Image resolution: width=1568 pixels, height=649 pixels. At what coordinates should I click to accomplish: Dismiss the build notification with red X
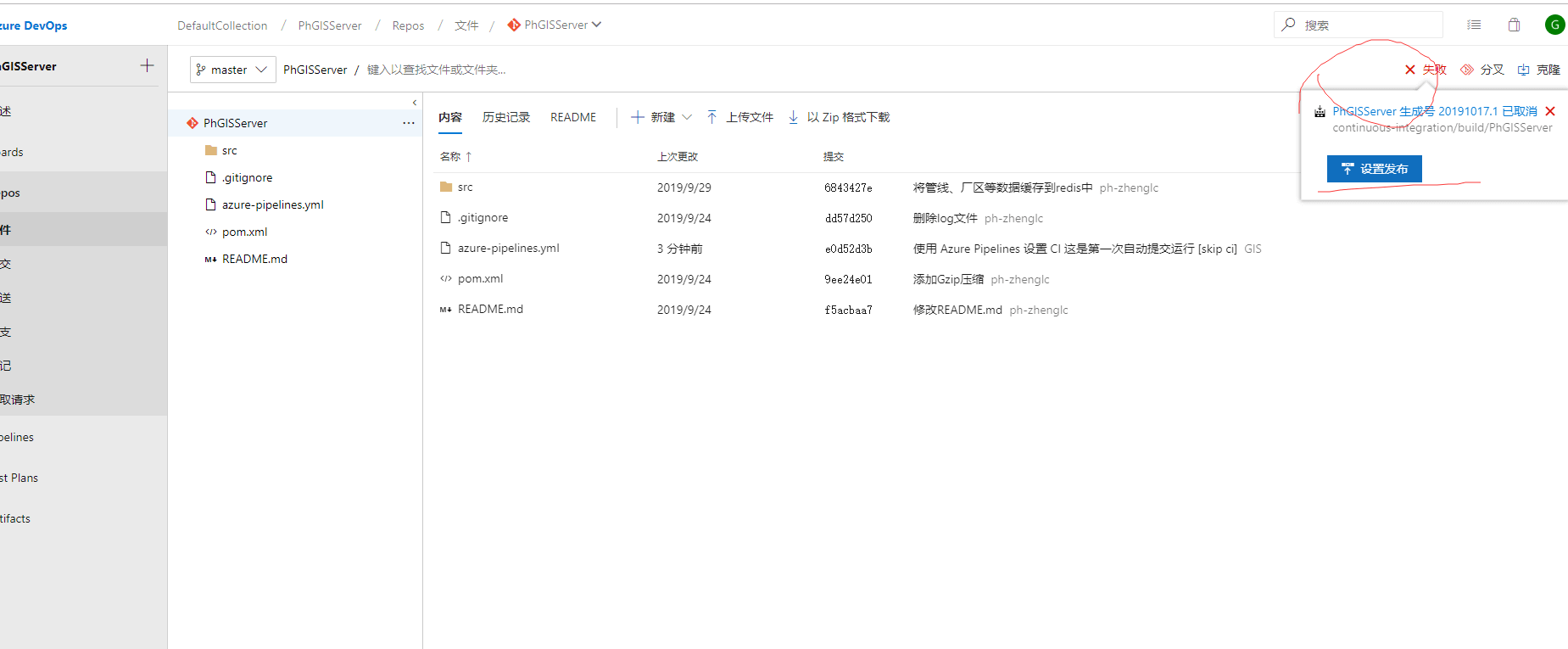[1550, 111]
